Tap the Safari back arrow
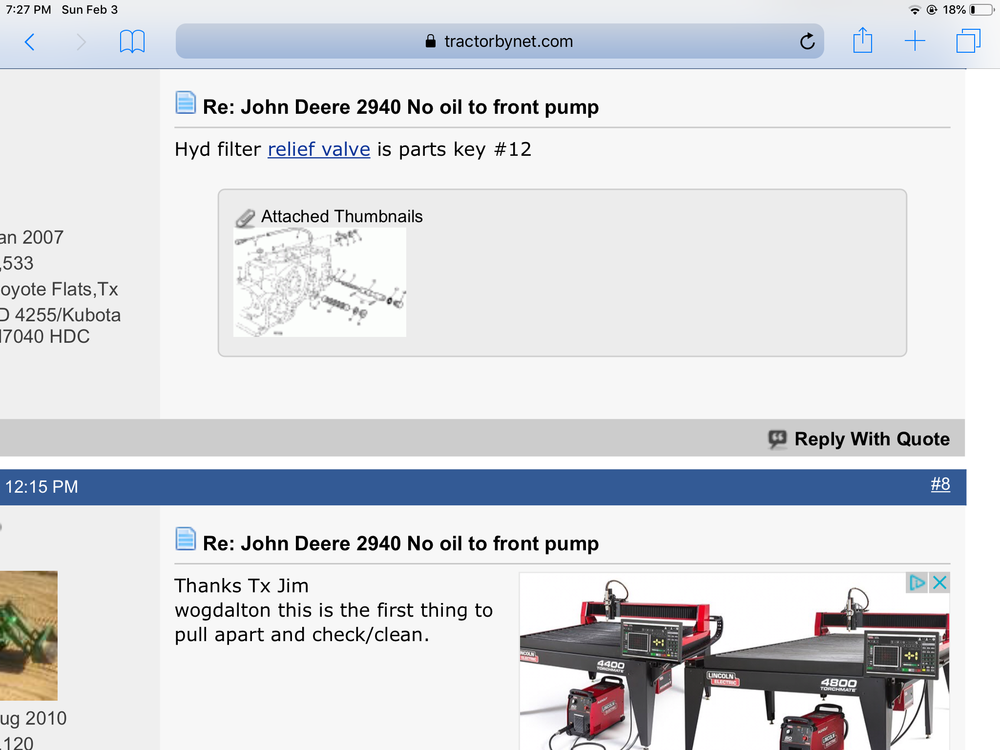 [30, 42]
